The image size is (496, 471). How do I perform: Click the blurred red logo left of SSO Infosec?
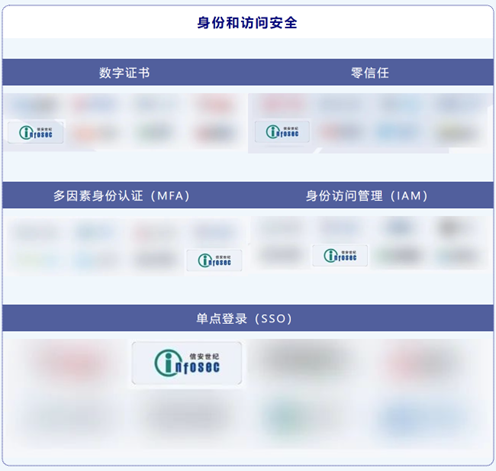[x=72, y=362]
